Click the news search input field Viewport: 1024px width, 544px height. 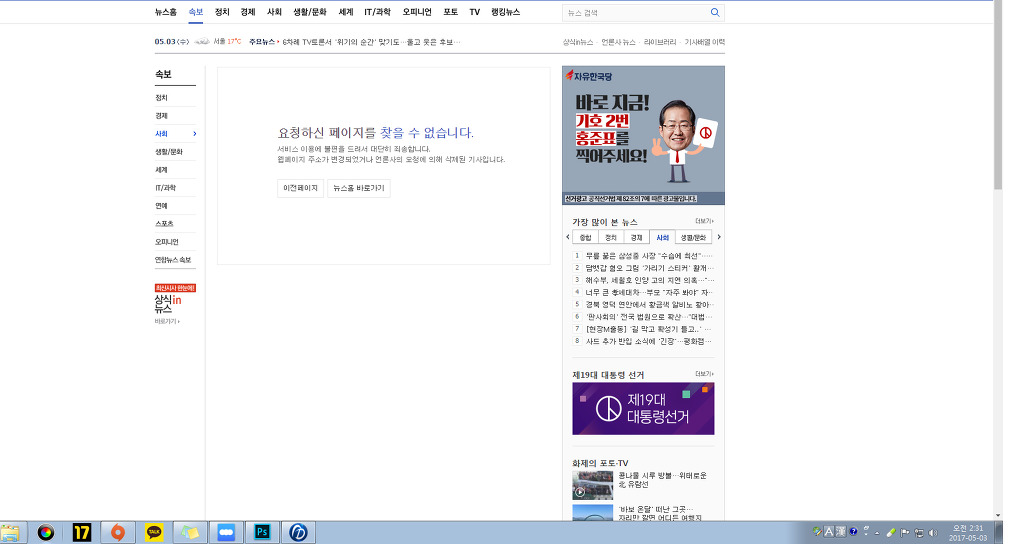coord(636,12)
